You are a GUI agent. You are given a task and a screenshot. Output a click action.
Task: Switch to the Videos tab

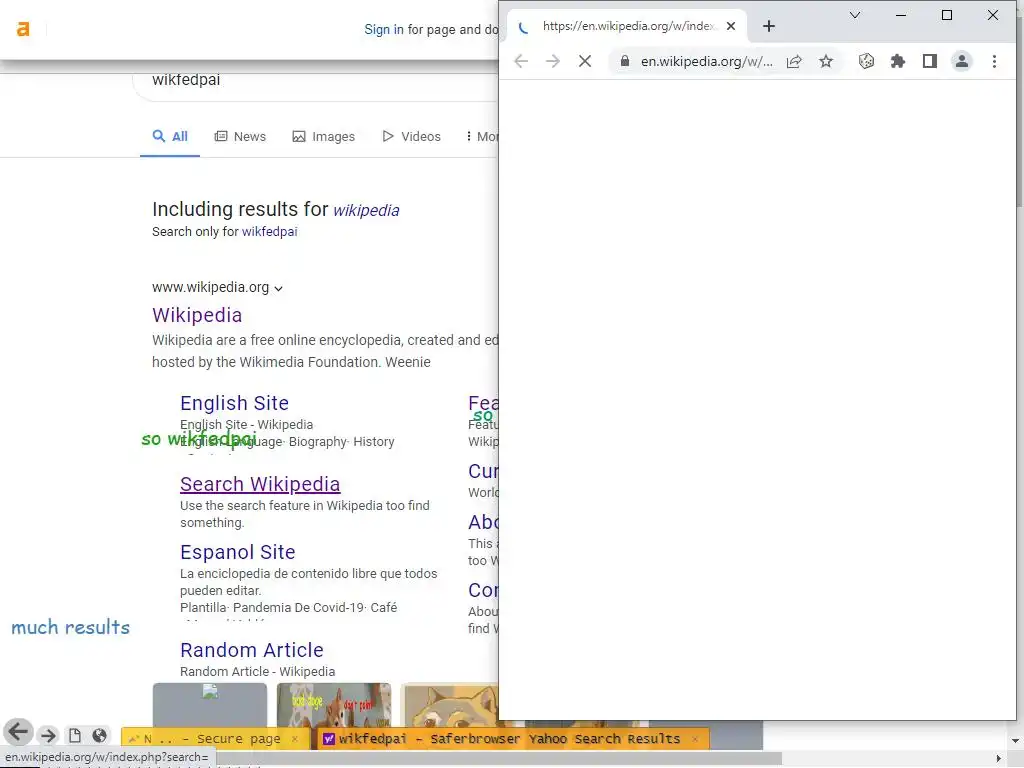pyautogui.click(x=411, y=136)
